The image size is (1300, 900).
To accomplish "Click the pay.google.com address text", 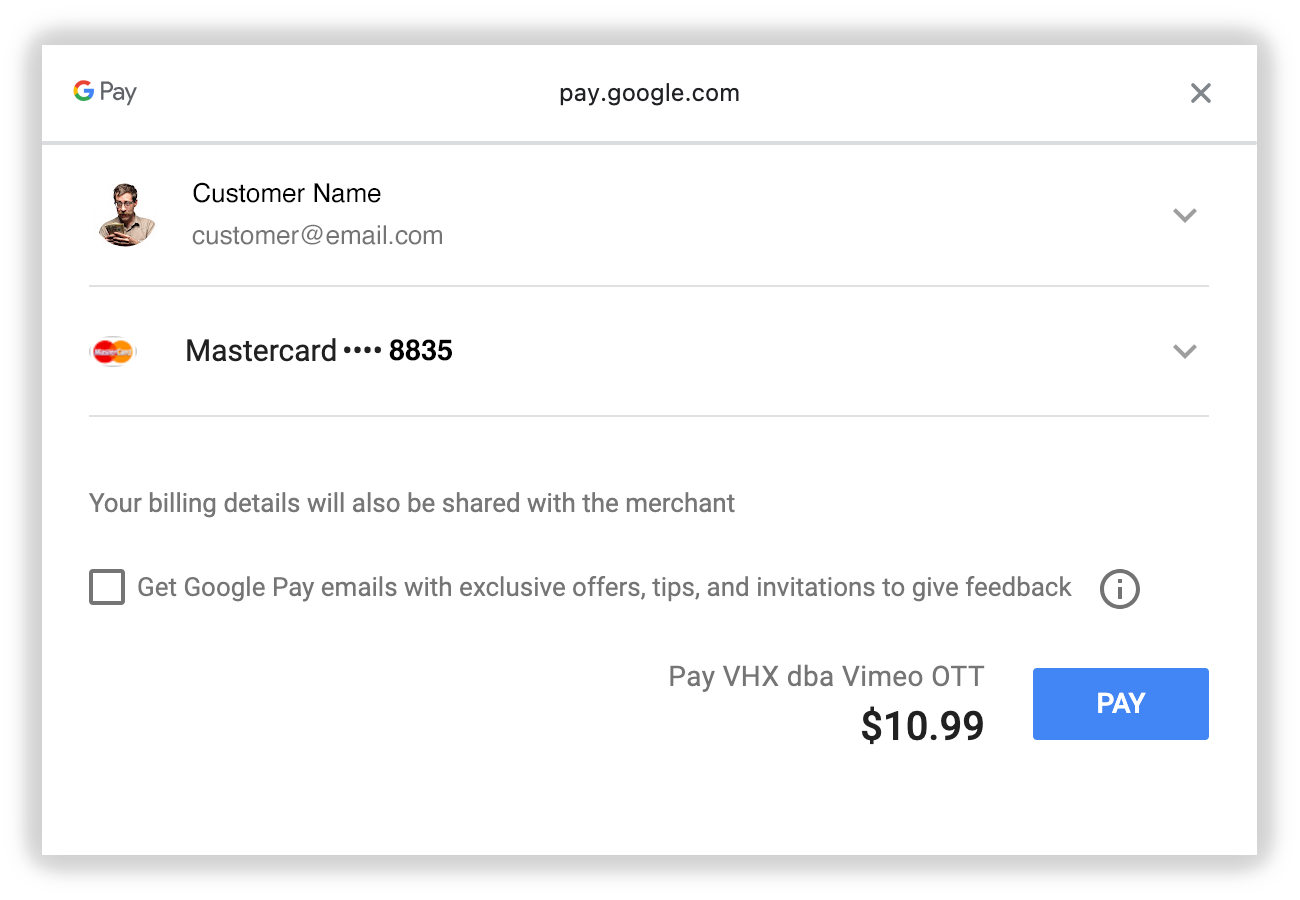I will pyautogui.click(x=649, y=93).
